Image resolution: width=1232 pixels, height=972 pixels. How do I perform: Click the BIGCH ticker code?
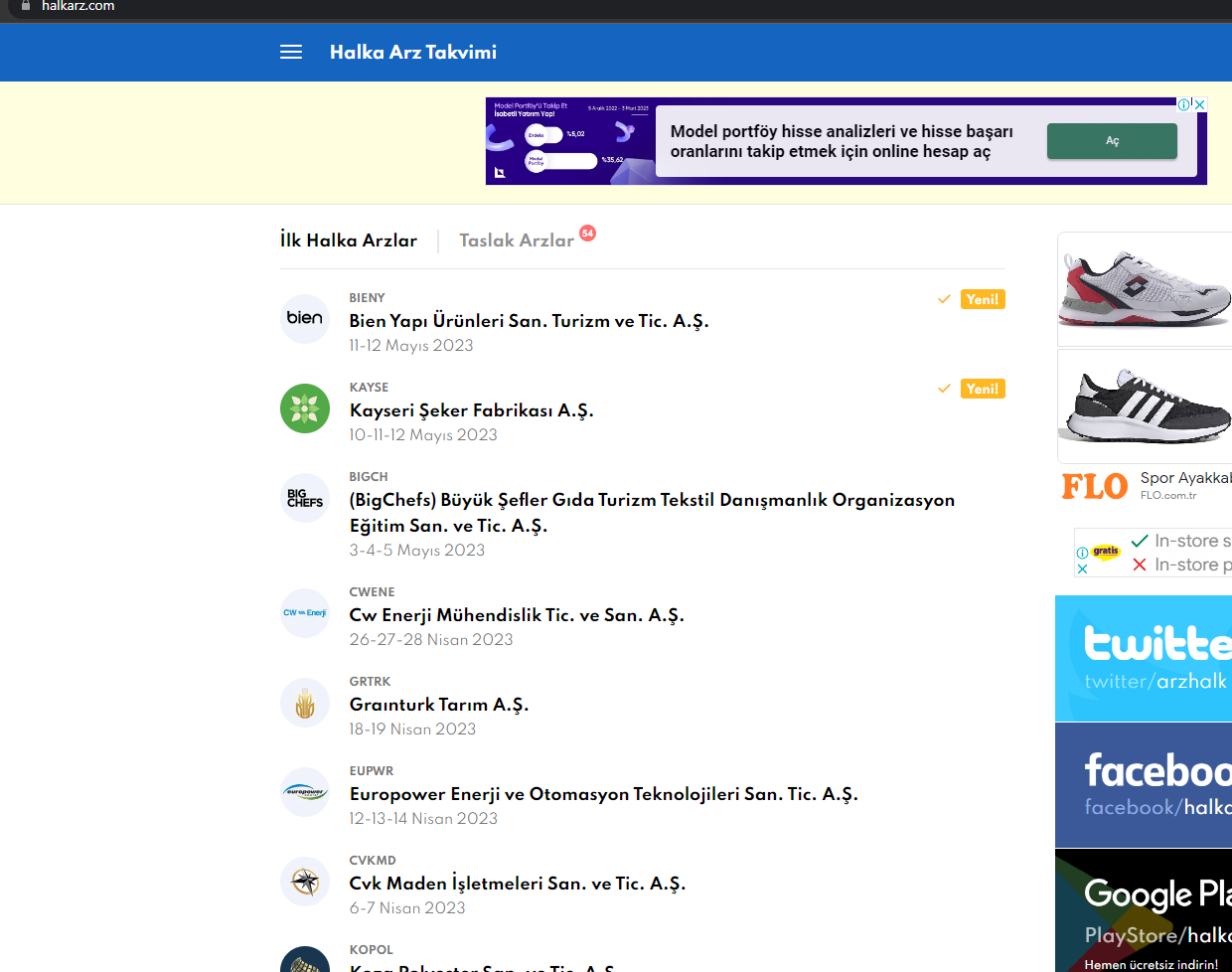369,477
